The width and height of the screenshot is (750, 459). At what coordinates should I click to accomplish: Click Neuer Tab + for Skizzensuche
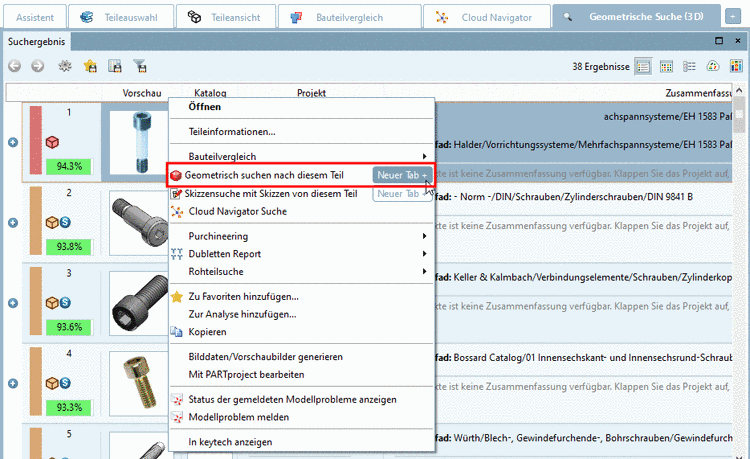[402, 193]
